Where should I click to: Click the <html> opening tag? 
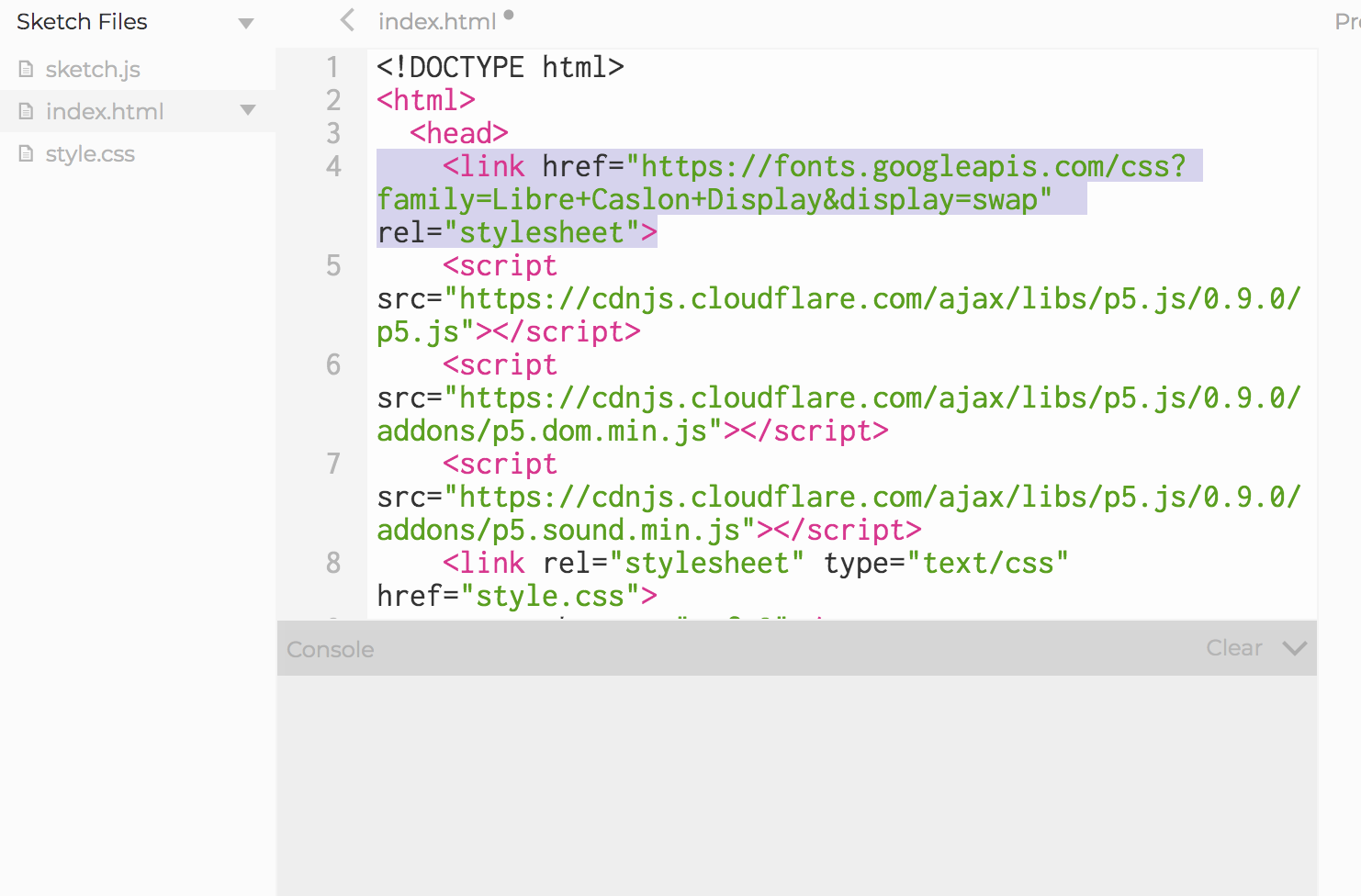pos(426,100)
